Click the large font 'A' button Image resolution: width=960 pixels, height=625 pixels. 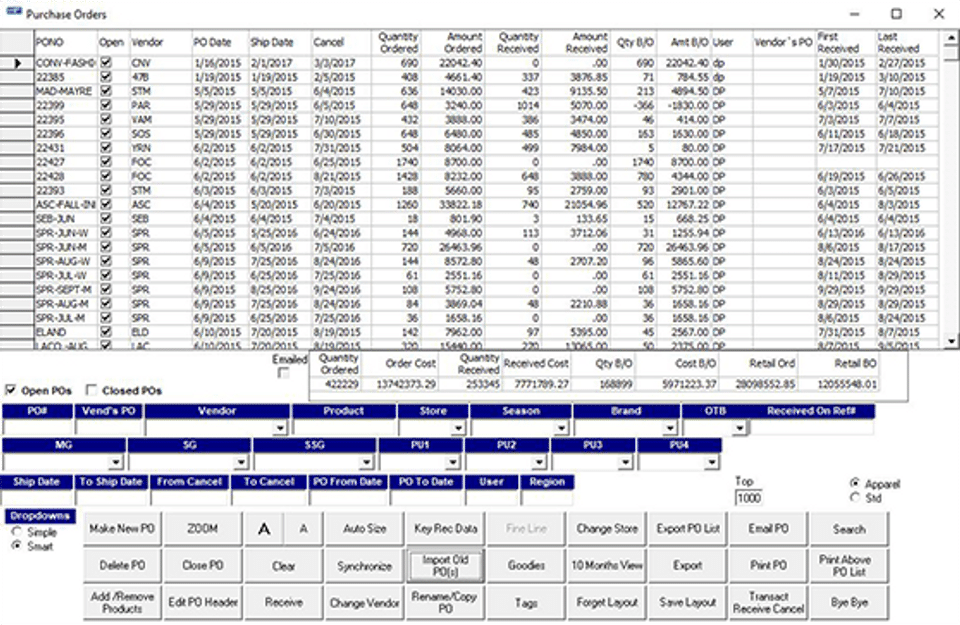(x=264, y=529)
